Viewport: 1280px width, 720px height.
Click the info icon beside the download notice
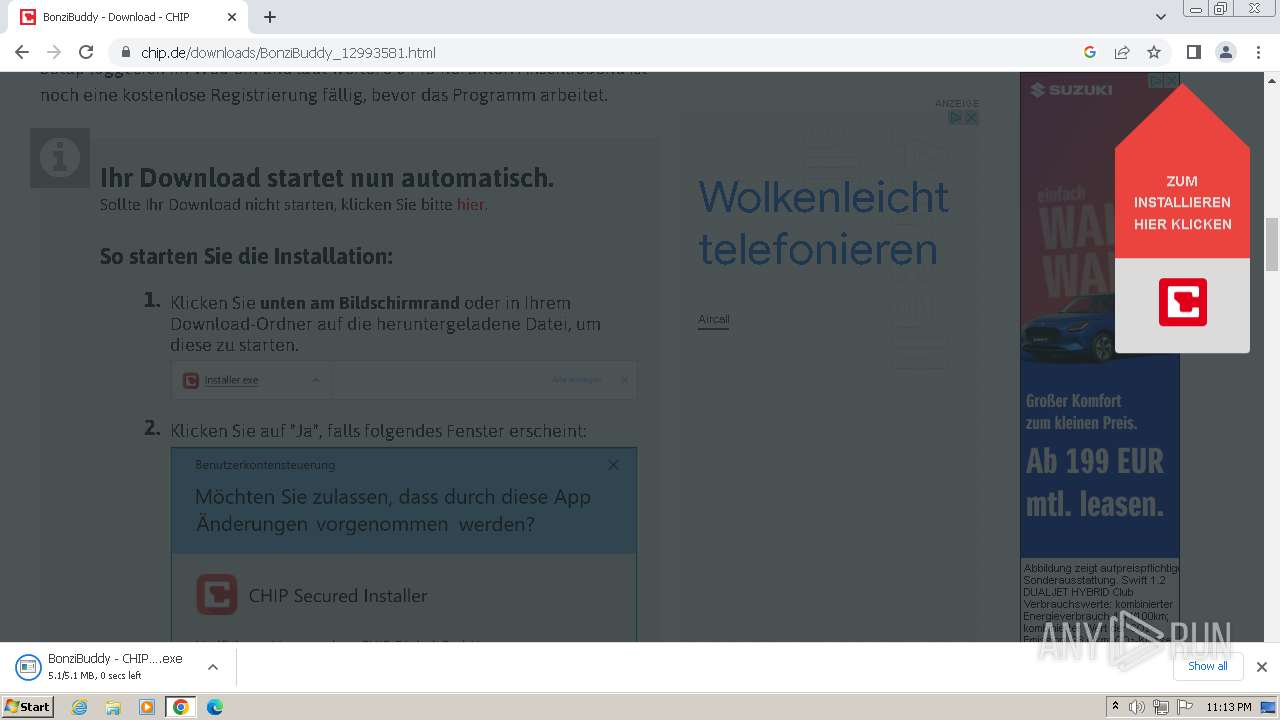[60, 158]
